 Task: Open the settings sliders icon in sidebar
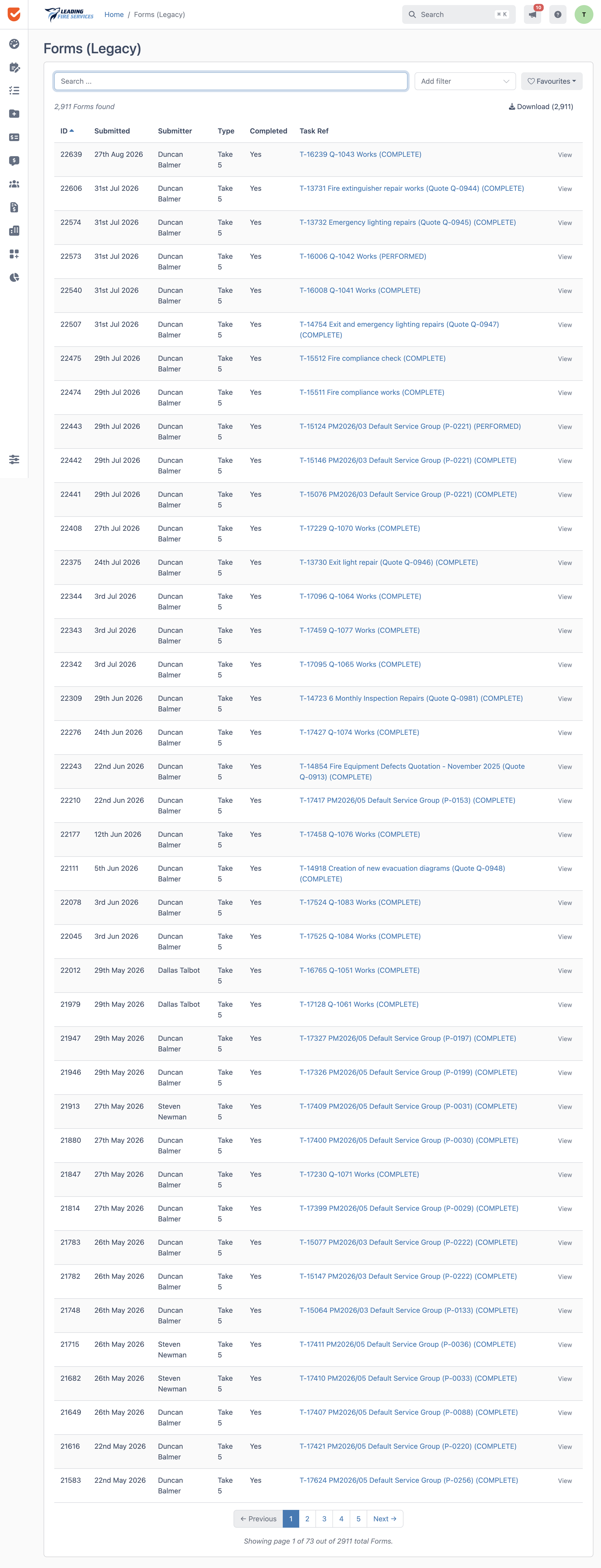(x=14, y=459)
